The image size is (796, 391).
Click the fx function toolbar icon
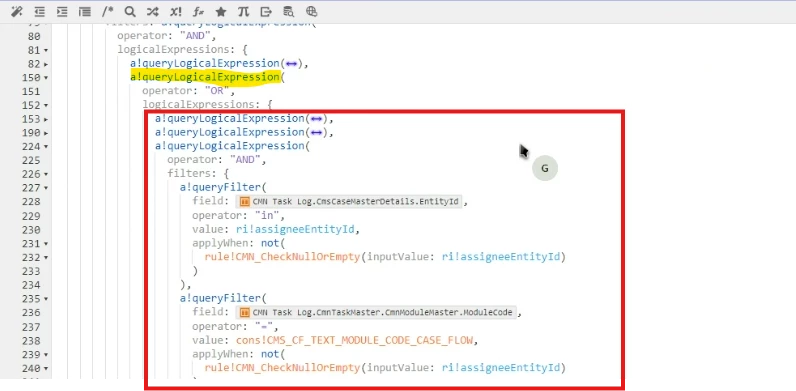tap(198, 12)
